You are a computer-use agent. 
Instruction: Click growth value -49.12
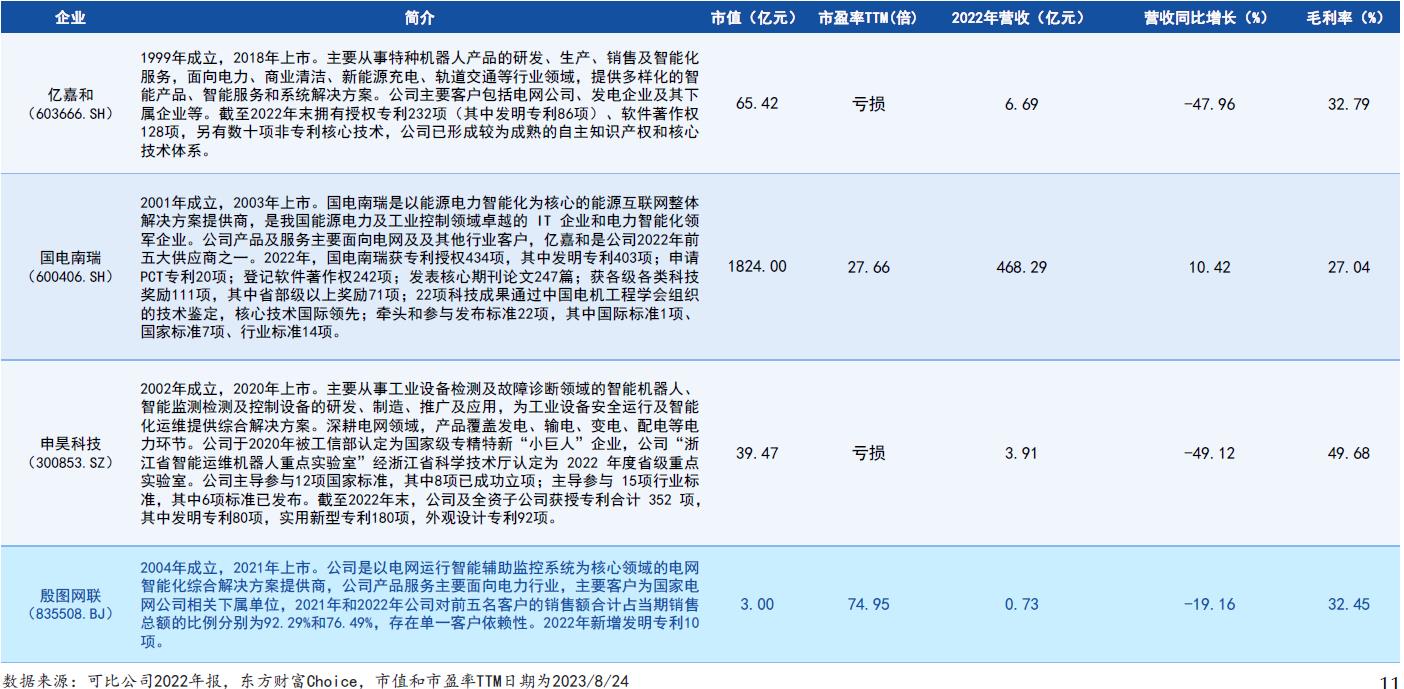click(x=1210, y=453)
